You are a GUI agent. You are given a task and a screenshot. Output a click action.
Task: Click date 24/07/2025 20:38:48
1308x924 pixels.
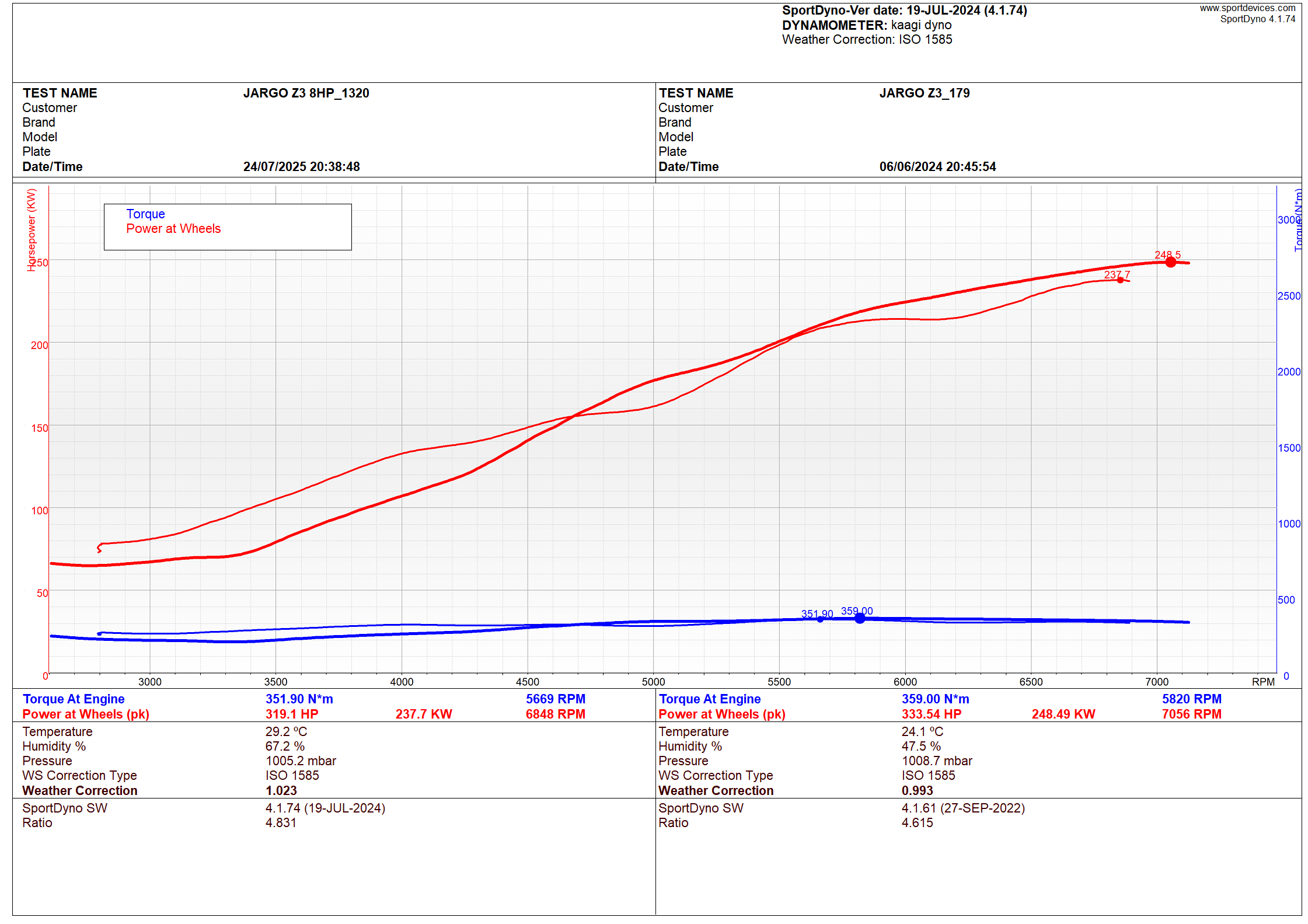tap(301, 167)
